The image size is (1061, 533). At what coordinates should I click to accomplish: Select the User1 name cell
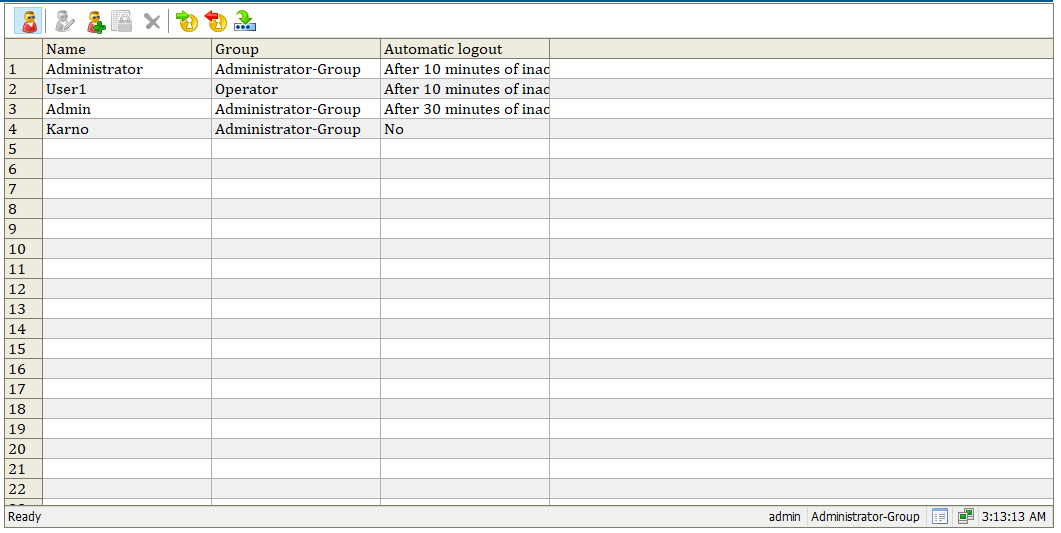point(127,89)
